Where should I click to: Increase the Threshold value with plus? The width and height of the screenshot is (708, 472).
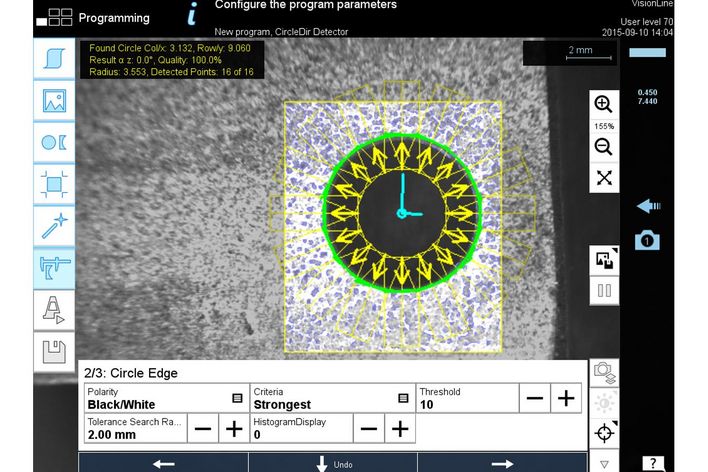click(x=567, y=398)
